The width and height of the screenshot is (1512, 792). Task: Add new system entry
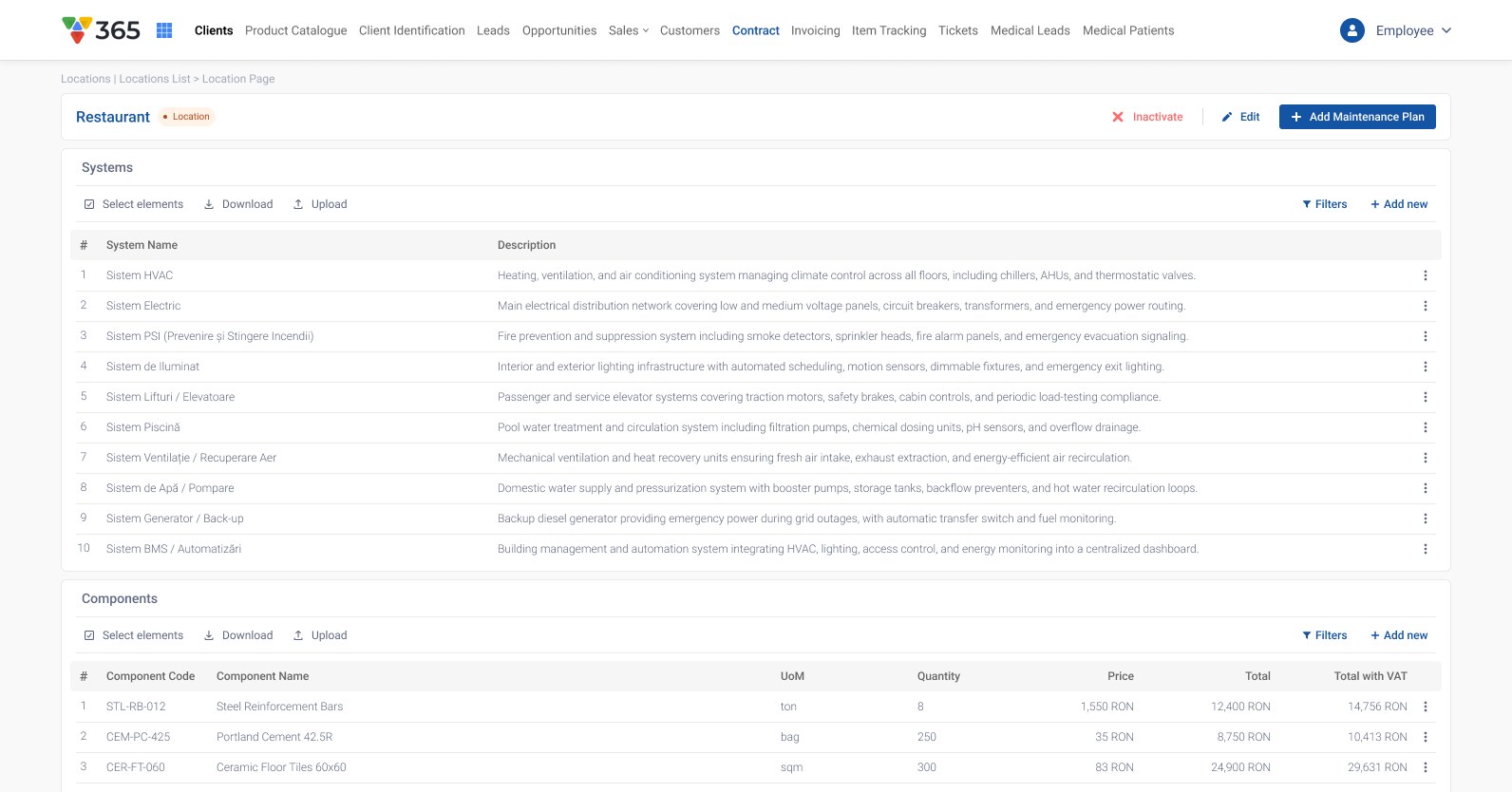1399,204
